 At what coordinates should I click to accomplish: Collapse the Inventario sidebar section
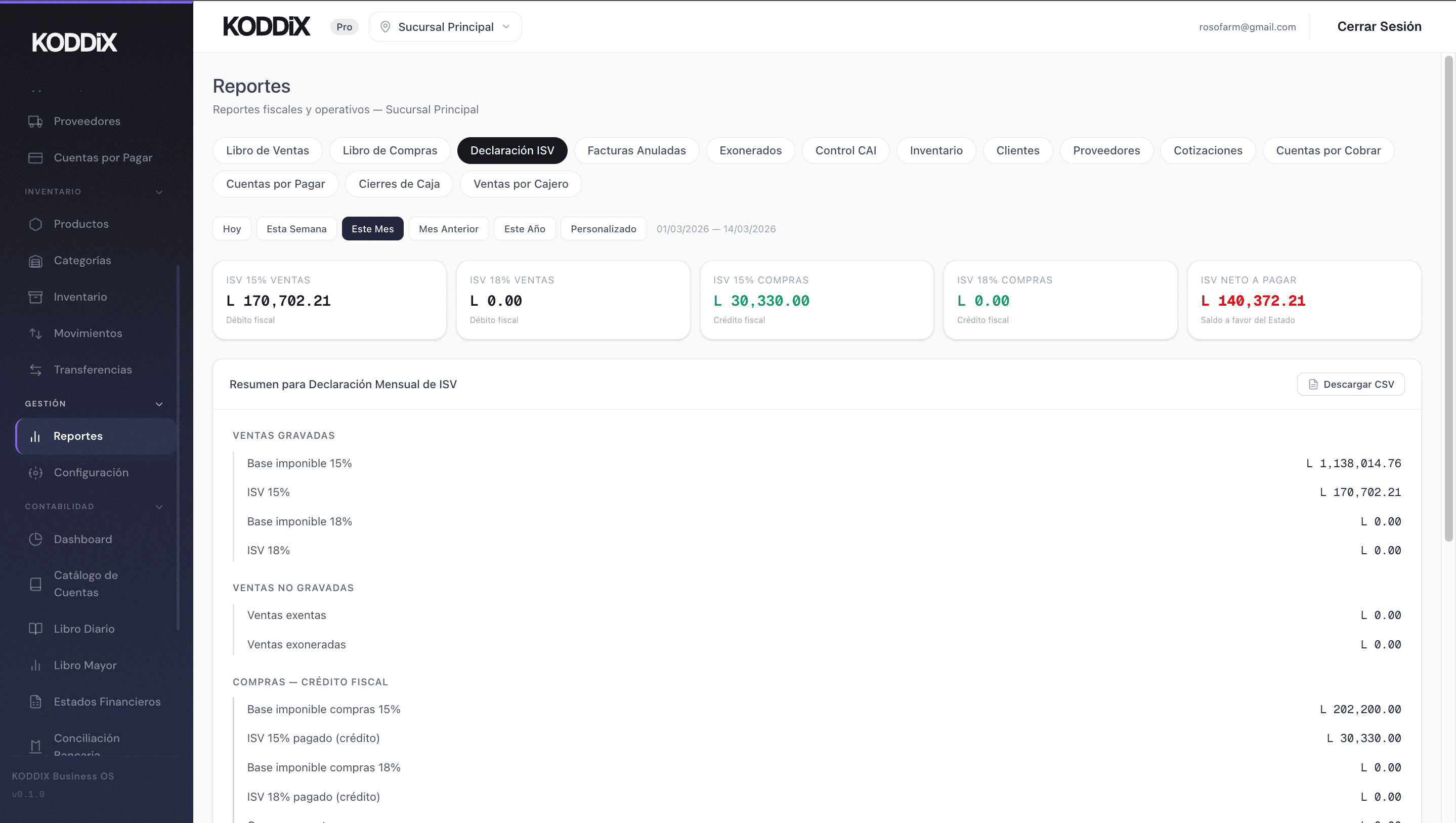click(x=159, y=192)
